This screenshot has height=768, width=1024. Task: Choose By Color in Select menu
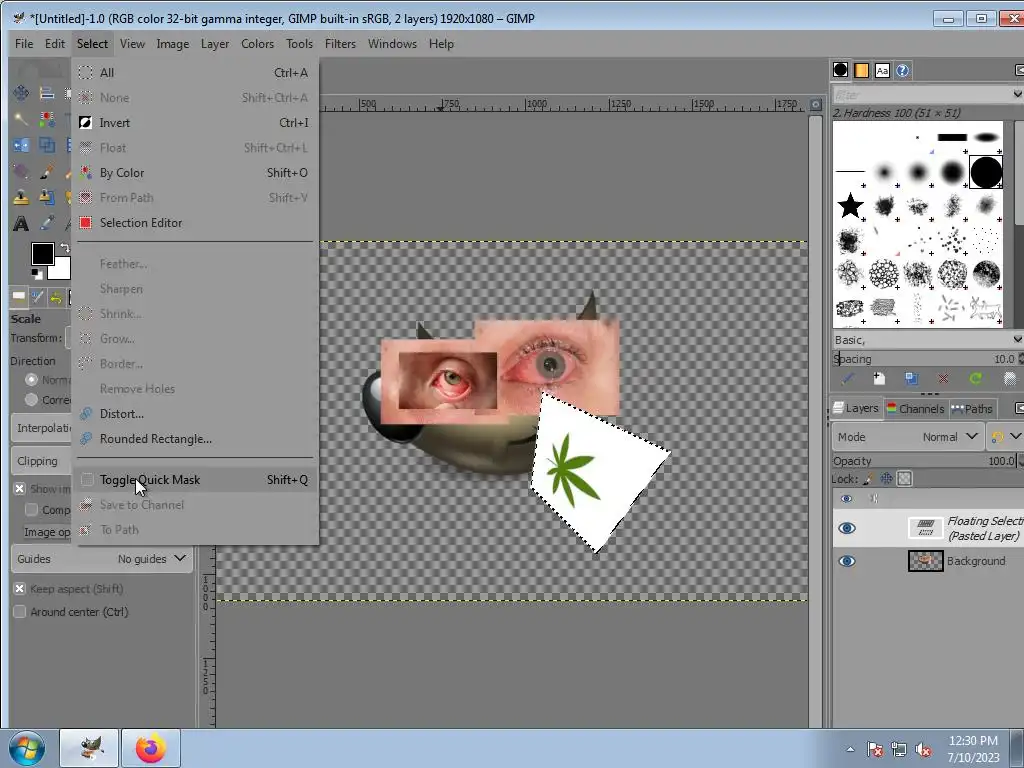click(x=195, y=173)
